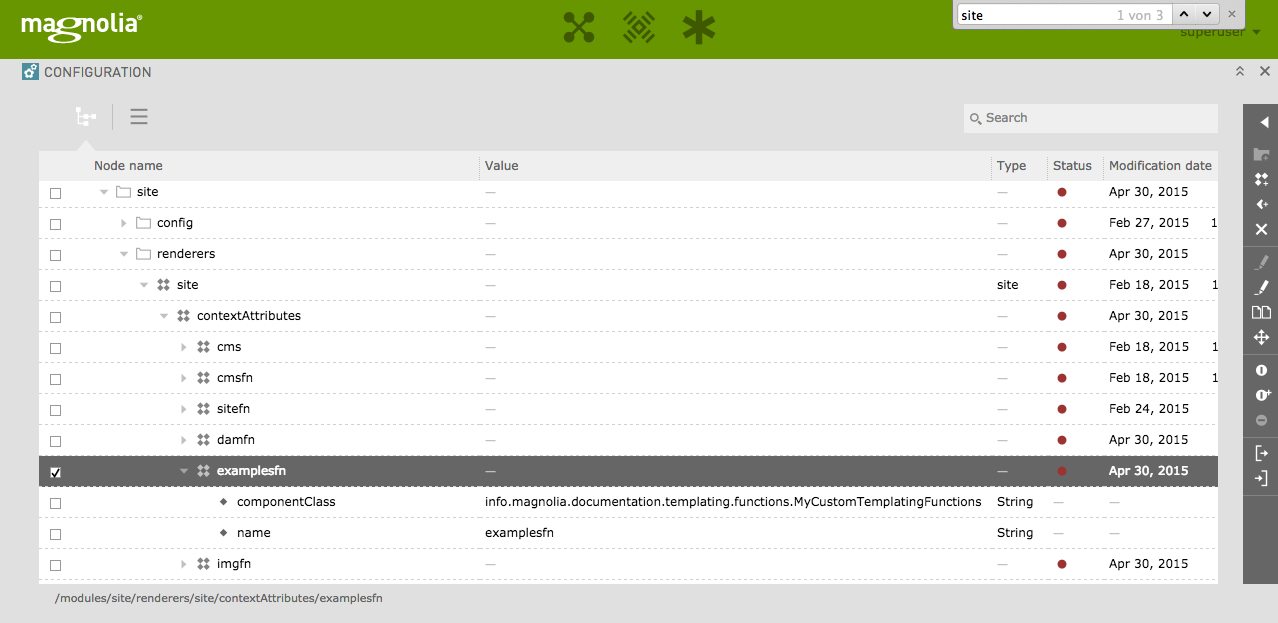Viewport: 1278px width, 623px height.
Task: Open the App Launcher icon in header
Action: (x=579, y=27)
